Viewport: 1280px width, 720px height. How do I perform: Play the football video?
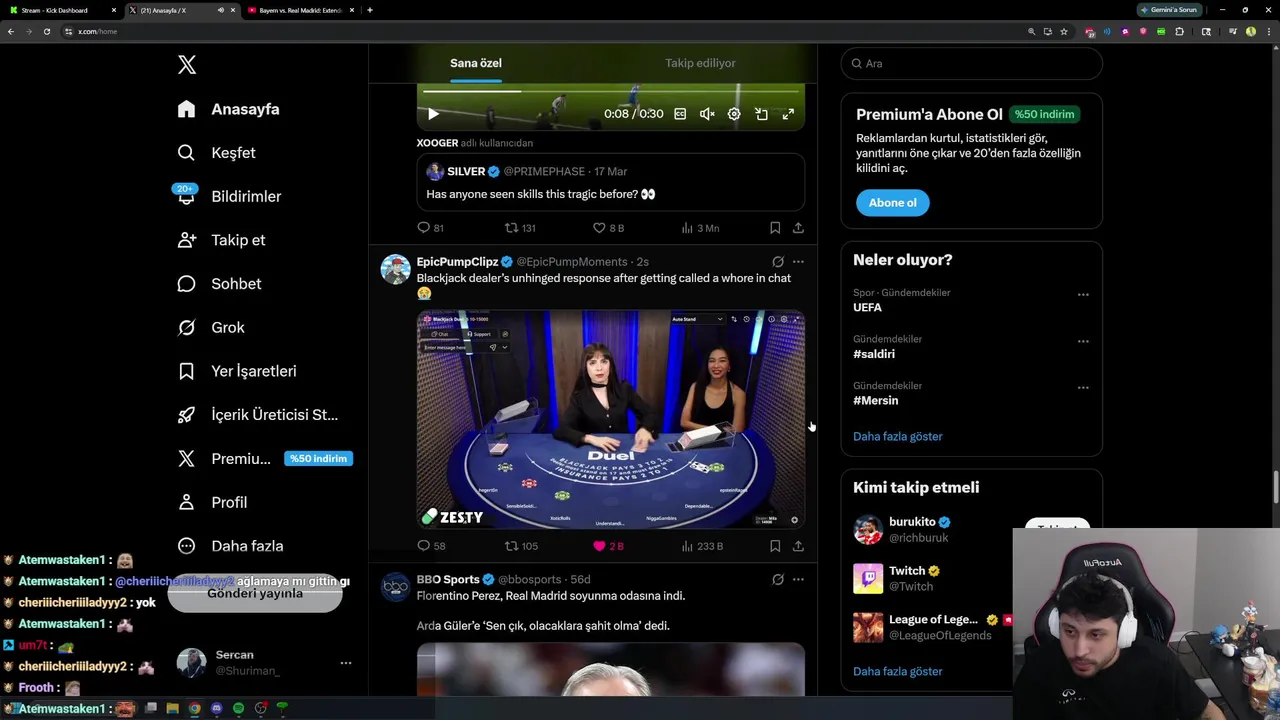pyautogui.click(x=433, y=114)
